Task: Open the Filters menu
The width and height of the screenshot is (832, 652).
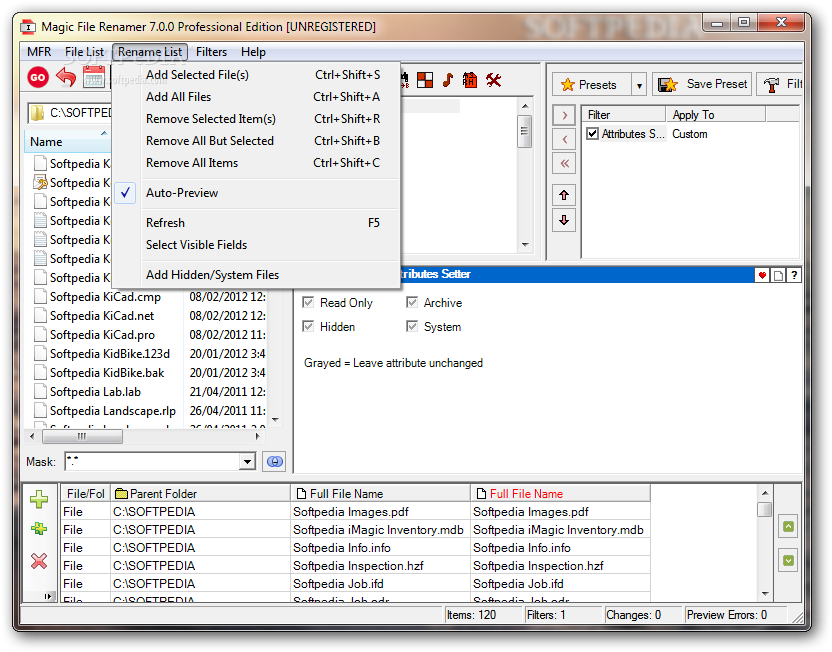Action: 211,52
